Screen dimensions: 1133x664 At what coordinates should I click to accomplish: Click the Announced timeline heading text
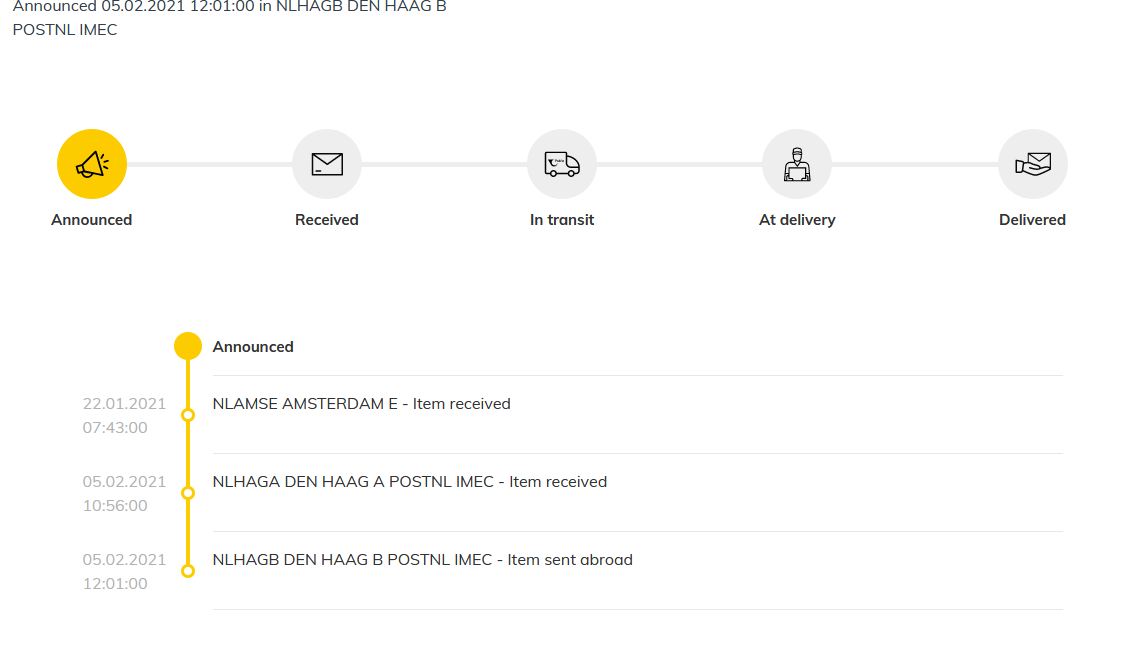pos(253,347)
